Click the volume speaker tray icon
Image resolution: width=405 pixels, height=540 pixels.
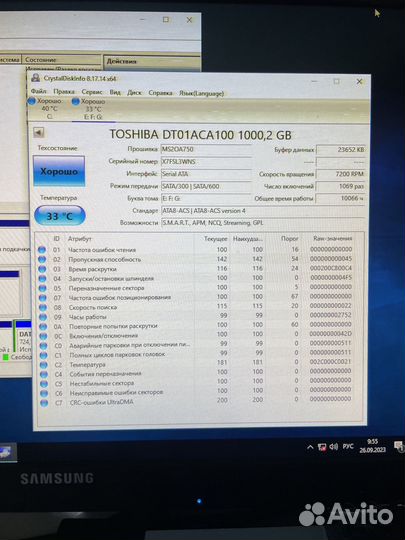click(333, 447)
